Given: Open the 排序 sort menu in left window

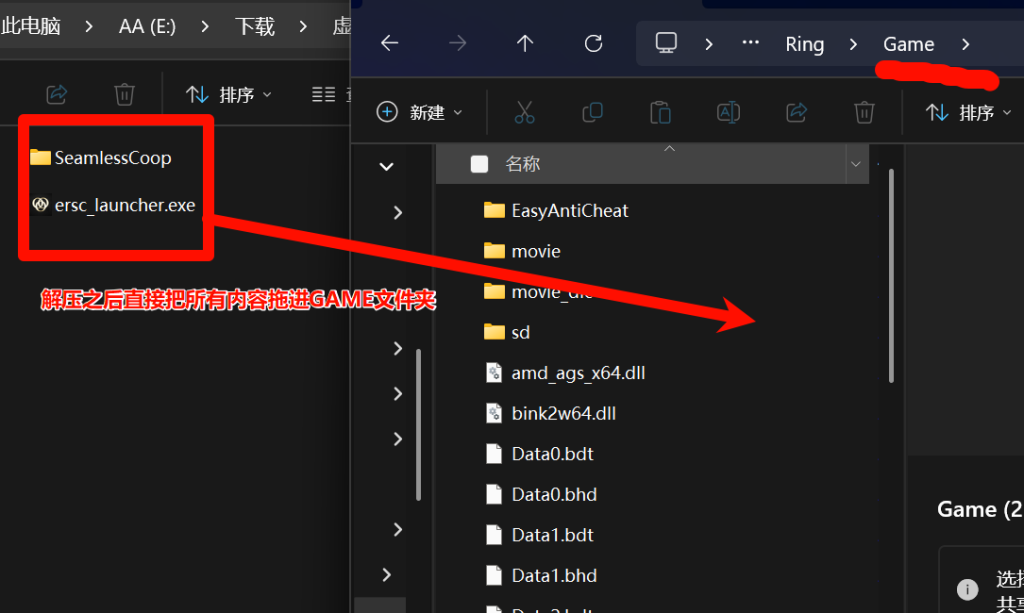Looking at the screenshot, I should coord(229,95).
